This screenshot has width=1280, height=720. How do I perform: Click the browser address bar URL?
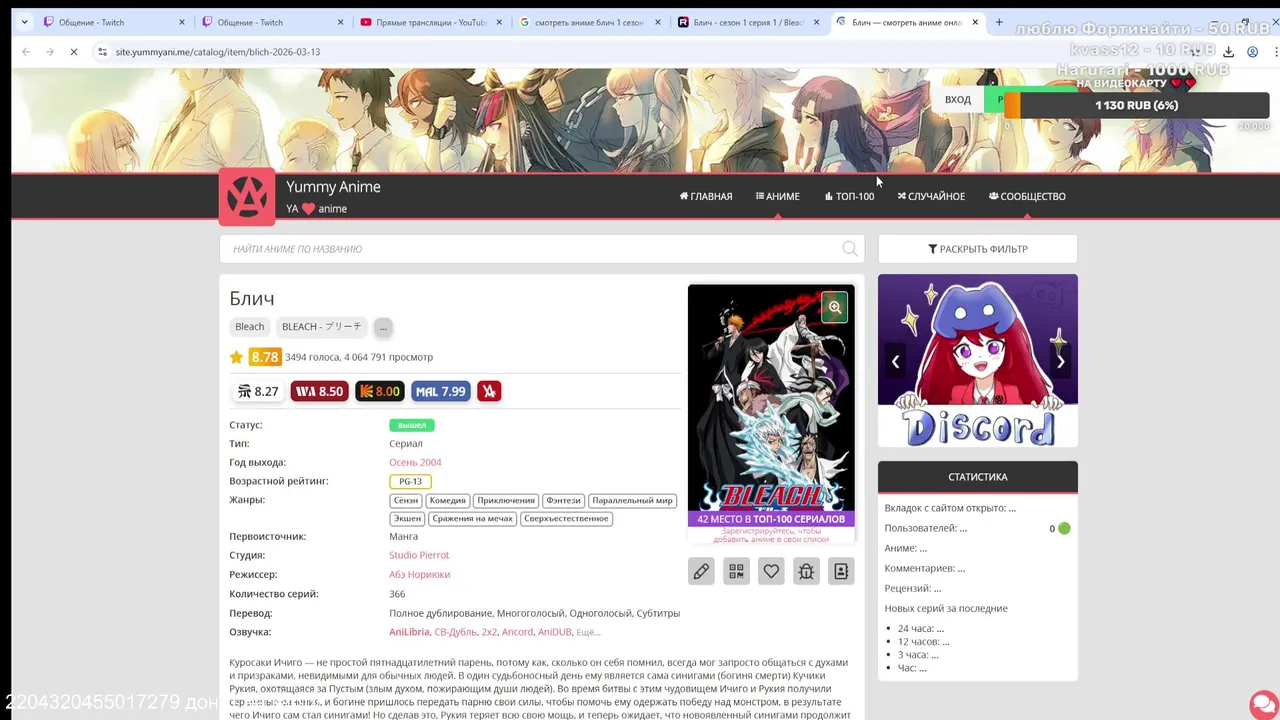[x=218, y=52]
